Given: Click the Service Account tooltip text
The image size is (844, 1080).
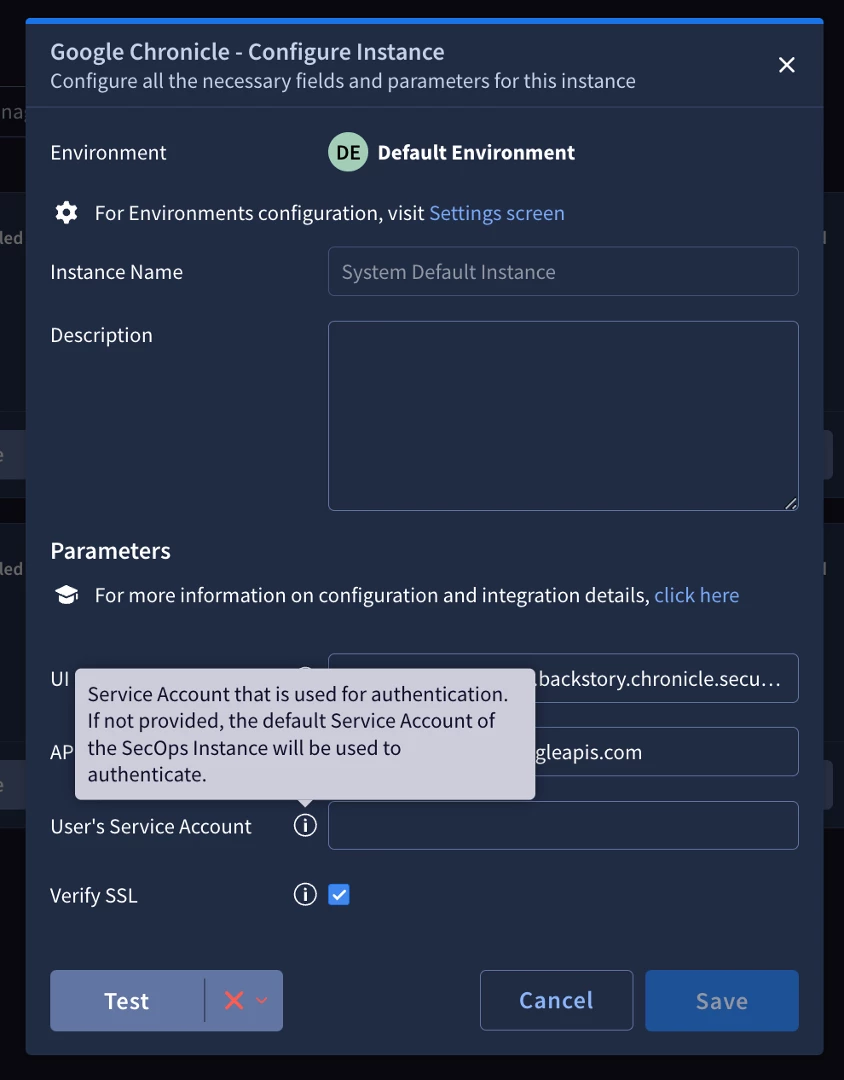Looking at the screenshot, I should point(298,734).
